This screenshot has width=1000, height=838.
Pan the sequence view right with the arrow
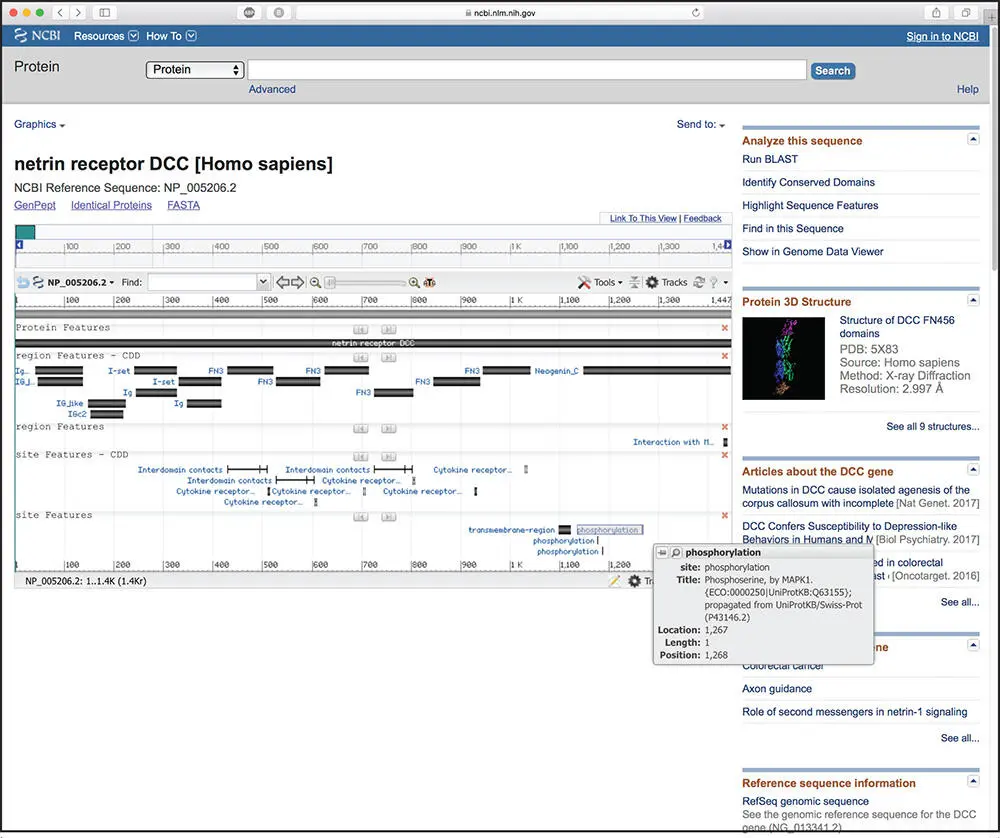tap(298, 282)
